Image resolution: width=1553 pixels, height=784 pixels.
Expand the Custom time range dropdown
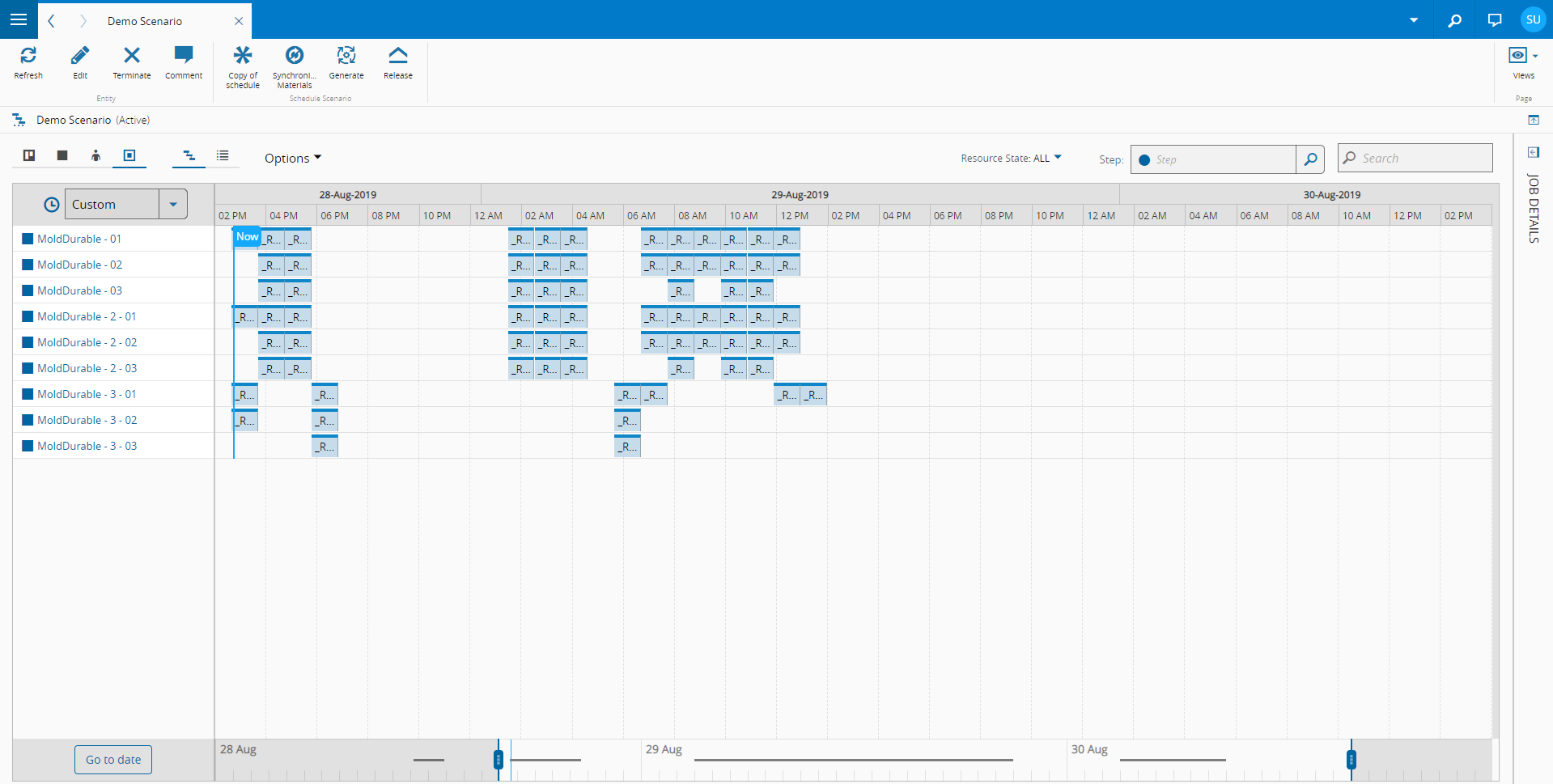[x=173, y=205]
